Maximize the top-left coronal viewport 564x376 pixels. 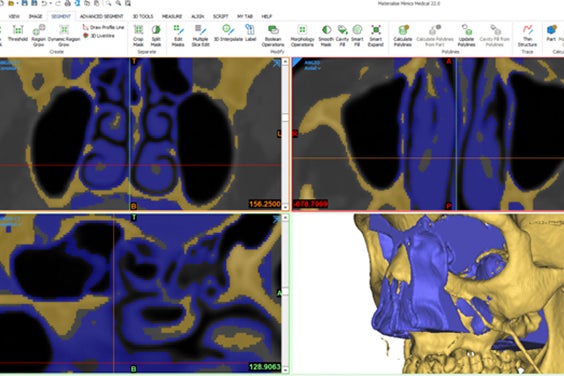point(276,64)
